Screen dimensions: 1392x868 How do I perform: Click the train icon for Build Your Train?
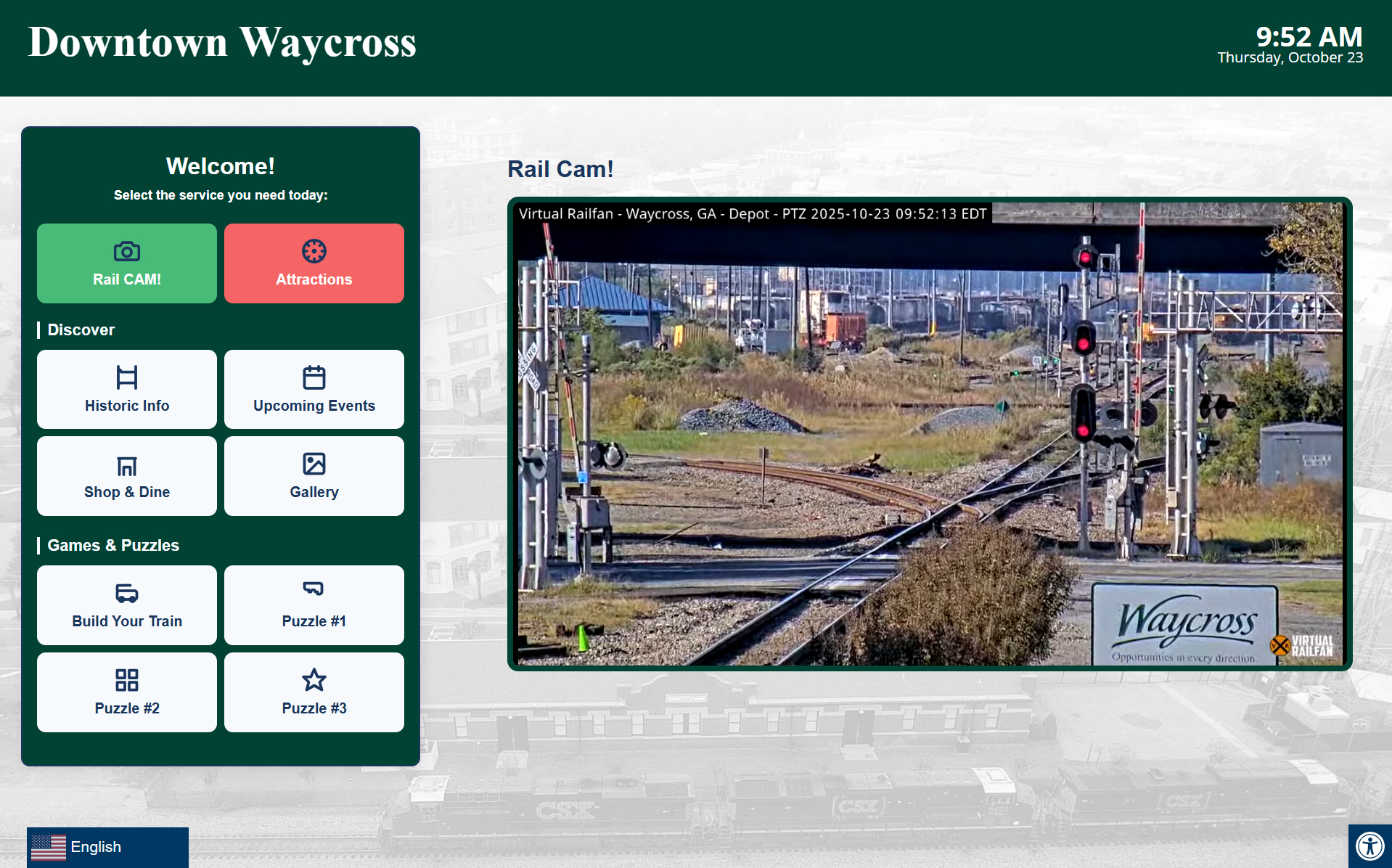[x=127, y=593]
